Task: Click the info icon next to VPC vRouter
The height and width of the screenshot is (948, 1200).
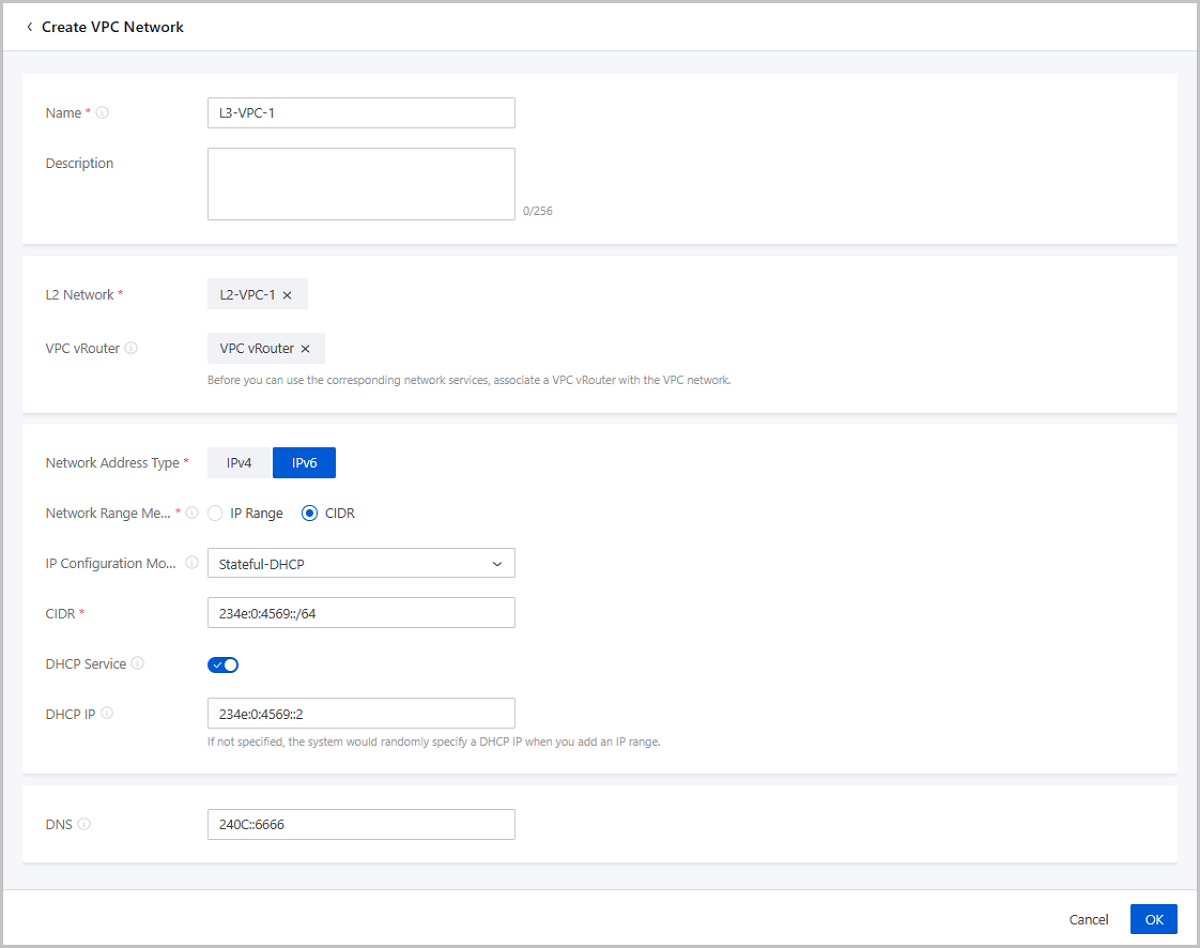Action: 131,348
